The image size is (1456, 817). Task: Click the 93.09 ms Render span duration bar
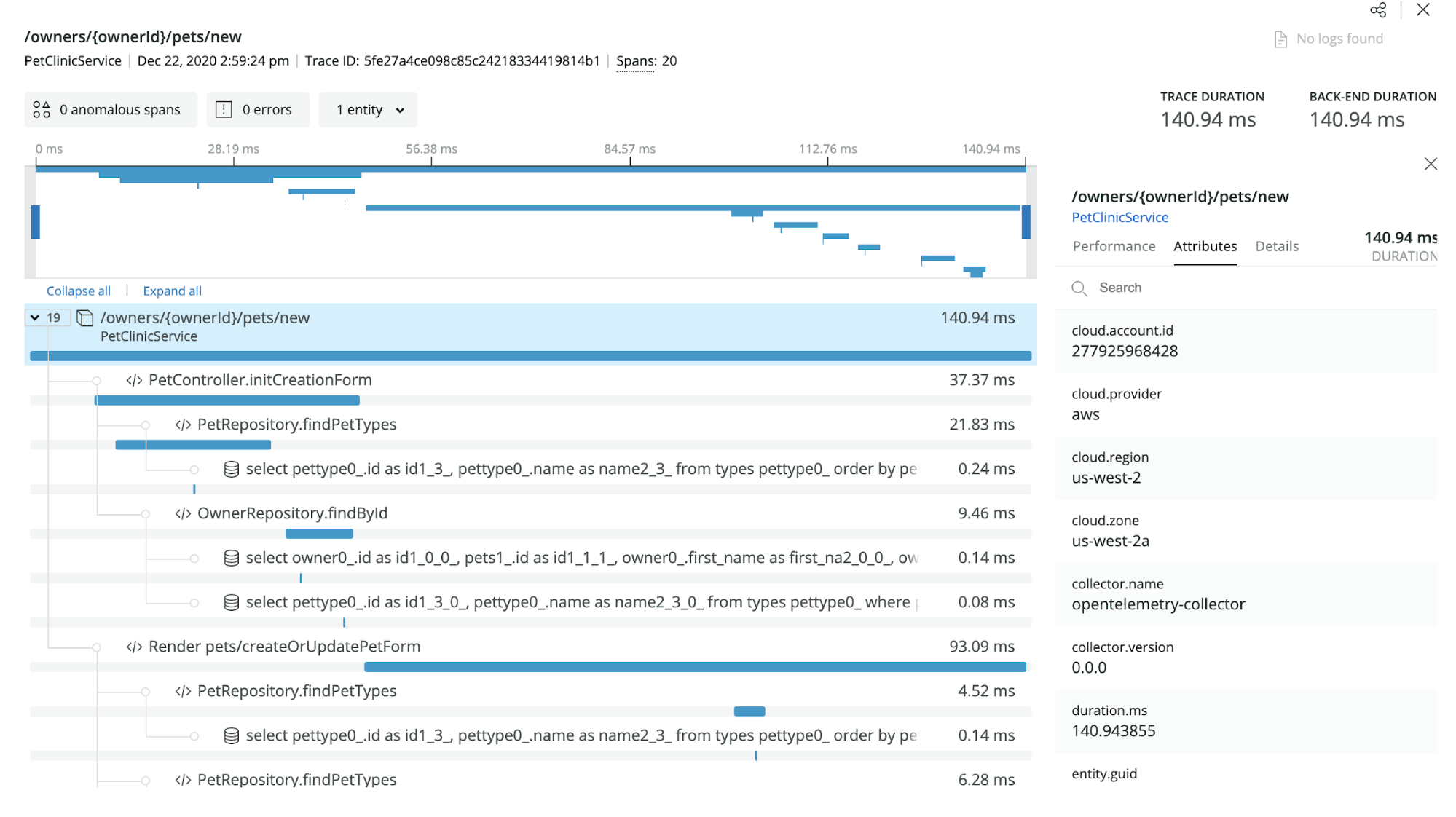tap(695, 667)
